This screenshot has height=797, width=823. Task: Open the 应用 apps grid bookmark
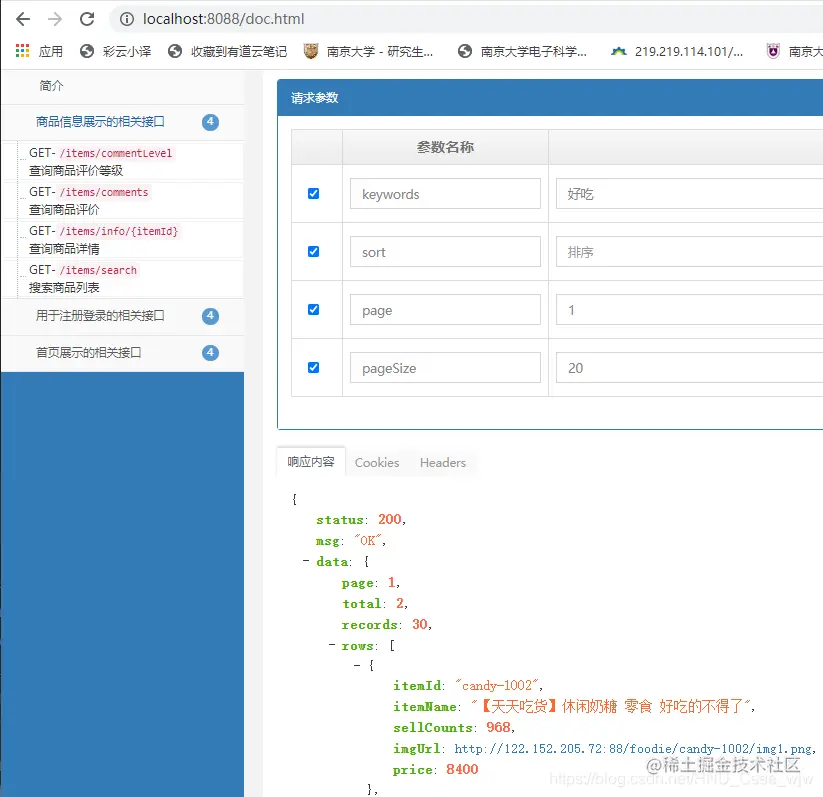coord(39,51)
